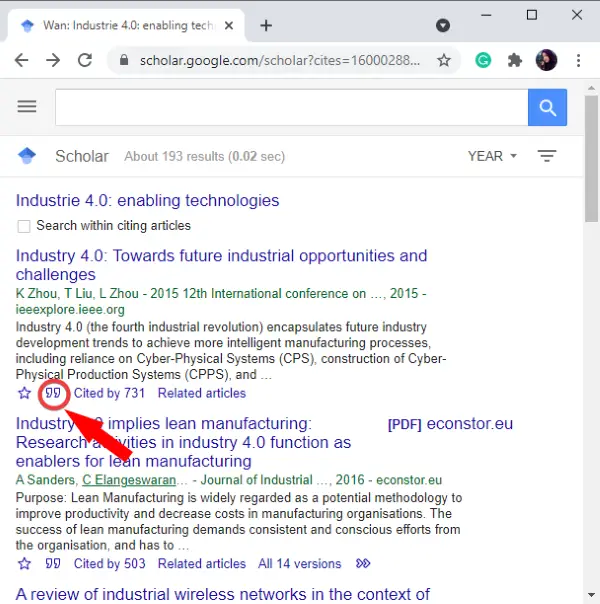Click the blue search magnifier button

tap(547, 107)
